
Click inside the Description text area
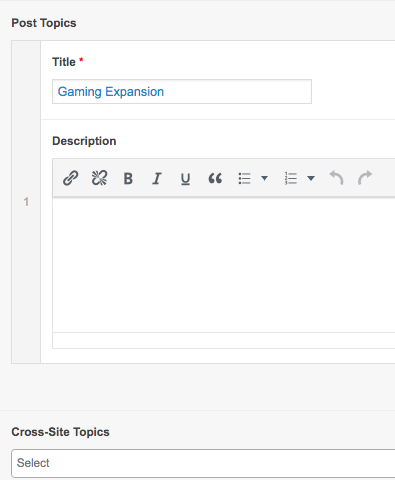click(224, 265)
